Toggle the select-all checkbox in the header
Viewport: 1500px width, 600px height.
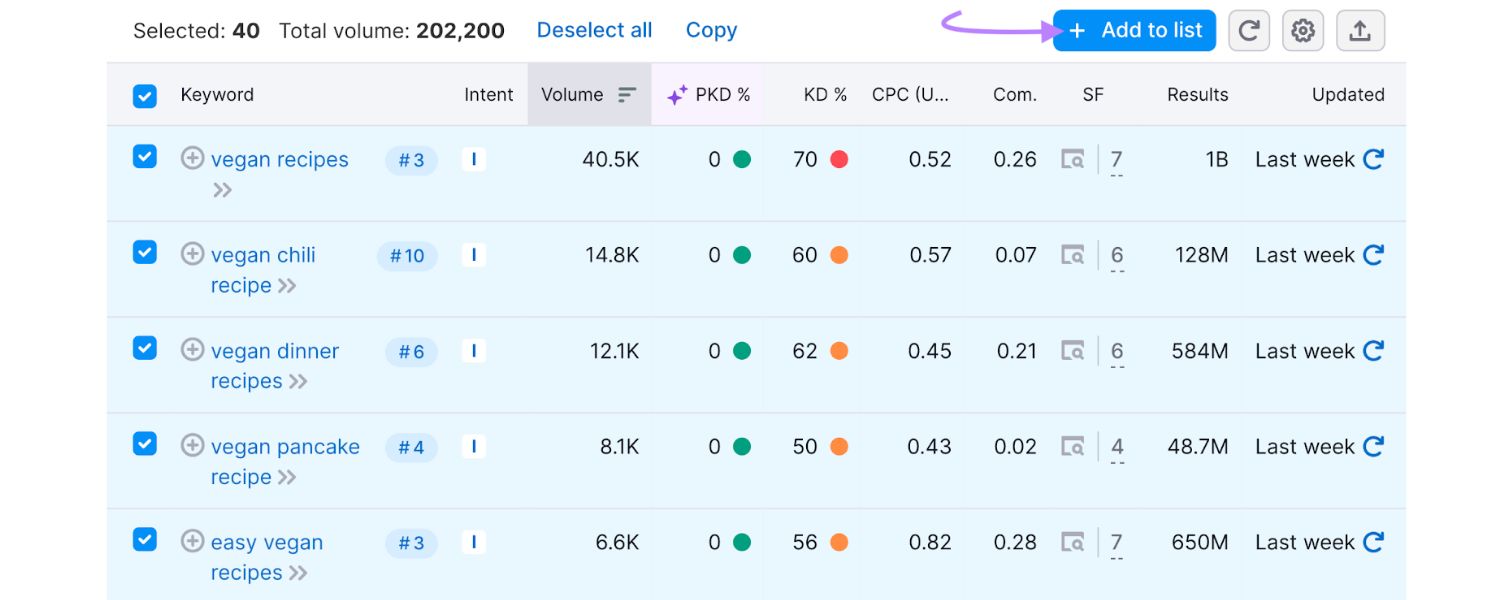[144, 95]
